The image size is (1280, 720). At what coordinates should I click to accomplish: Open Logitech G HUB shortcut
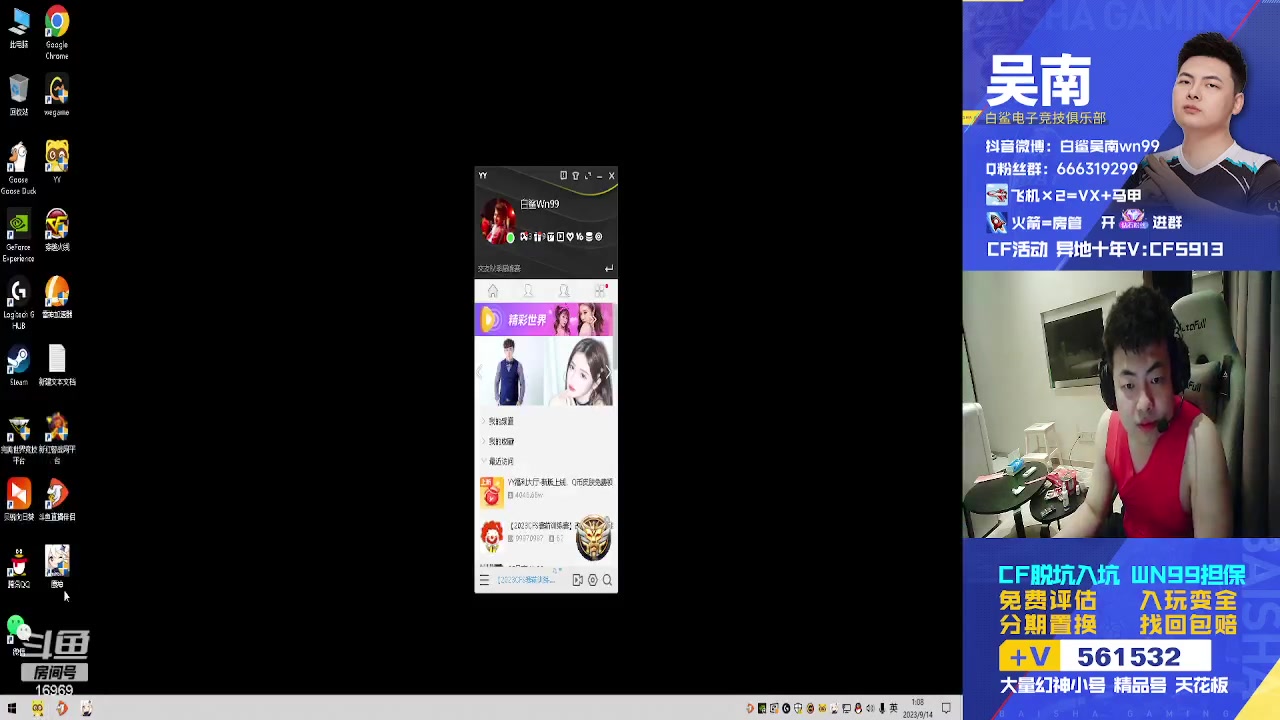click(x=19, y=305)
